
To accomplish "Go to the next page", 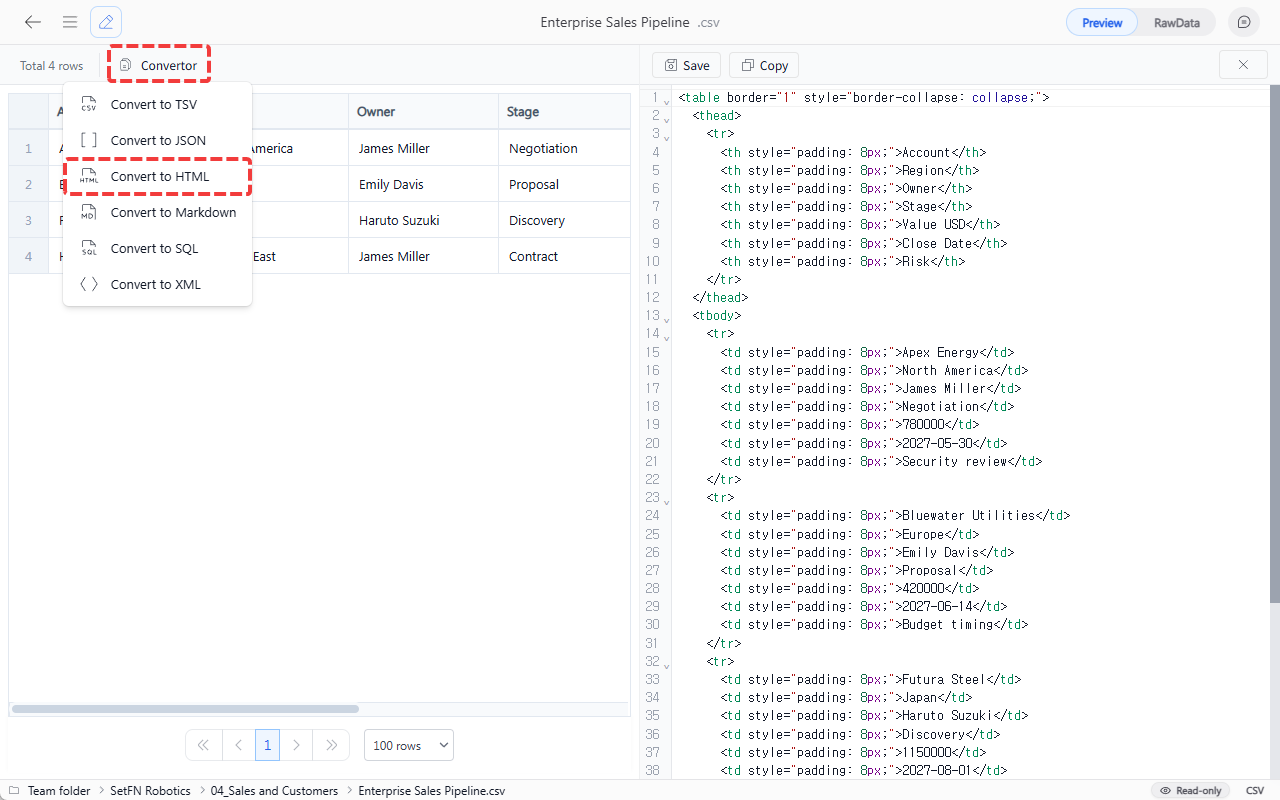I will 296,745.
